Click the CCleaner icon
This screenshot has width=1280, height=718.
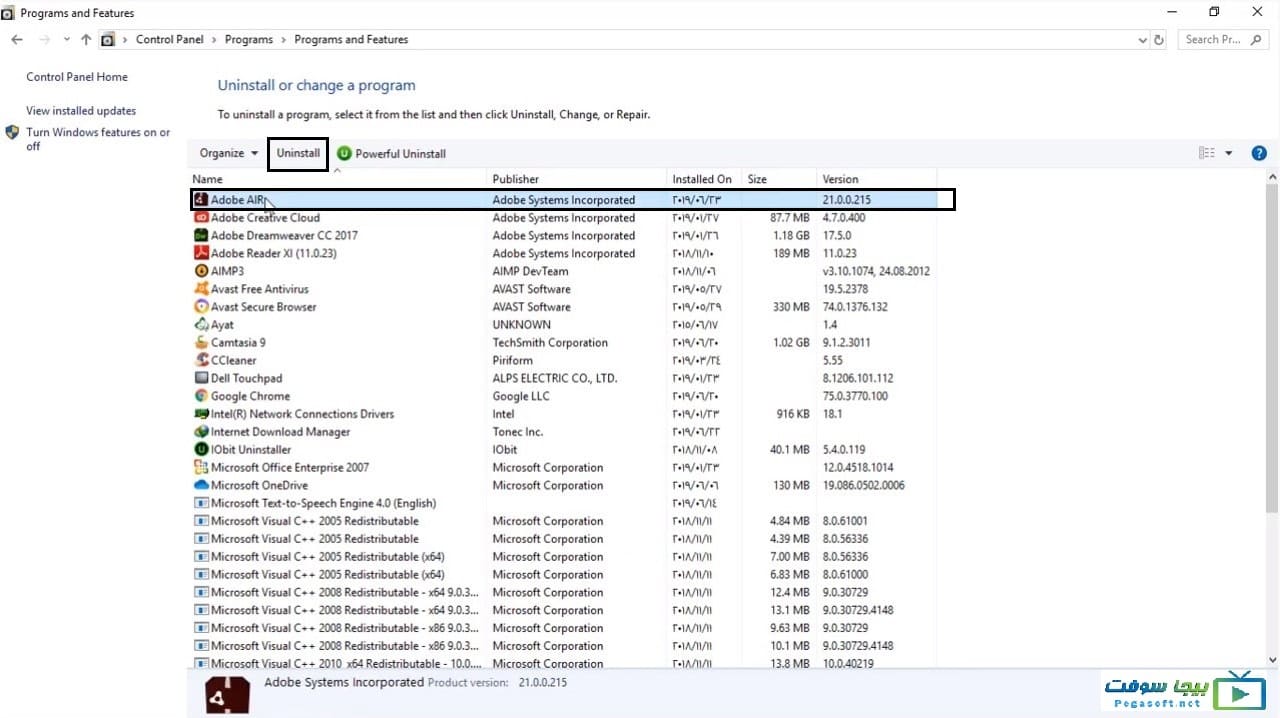(x=201, y=360)
